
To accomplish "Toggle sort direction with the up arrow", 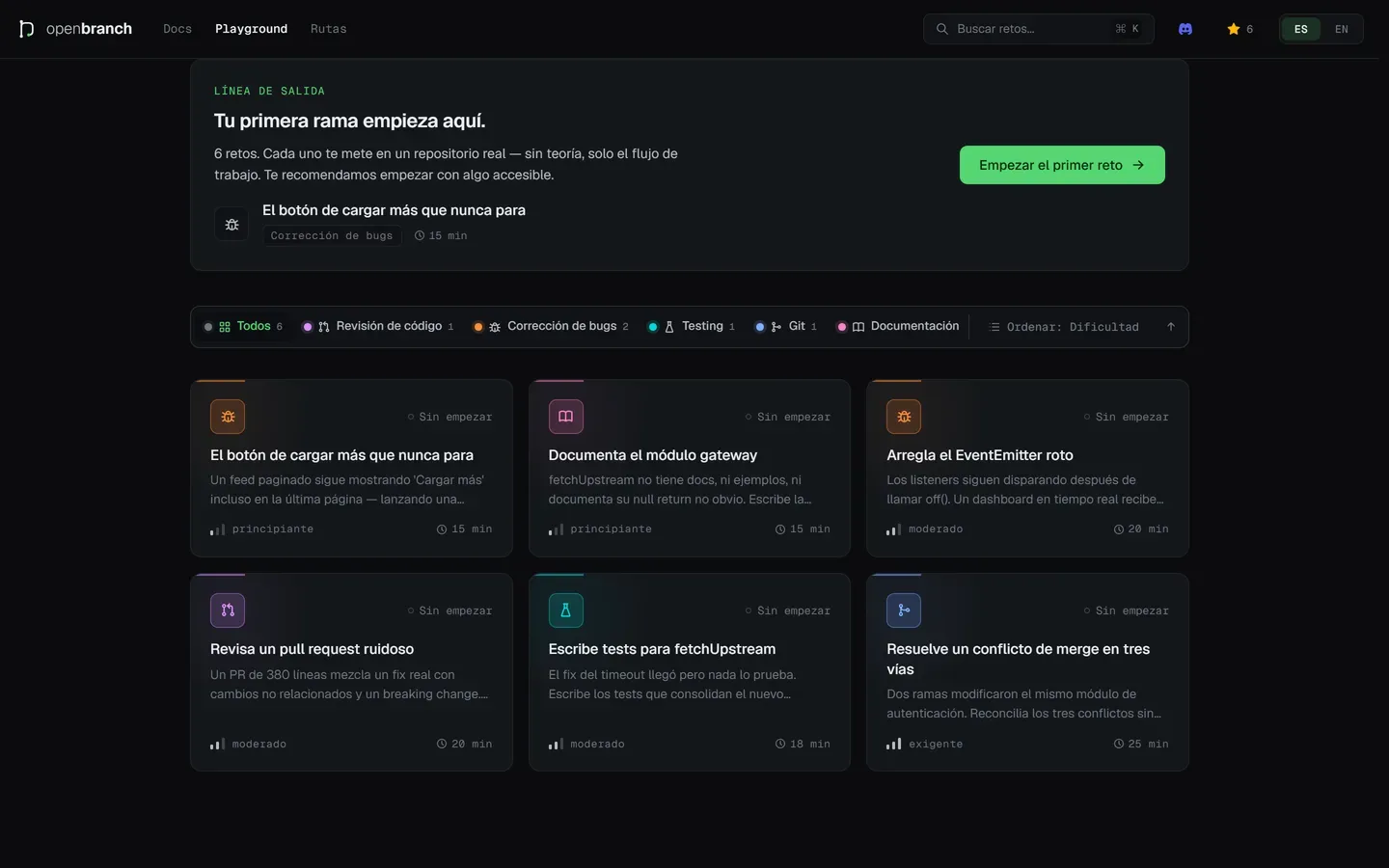I will 1171,327.
